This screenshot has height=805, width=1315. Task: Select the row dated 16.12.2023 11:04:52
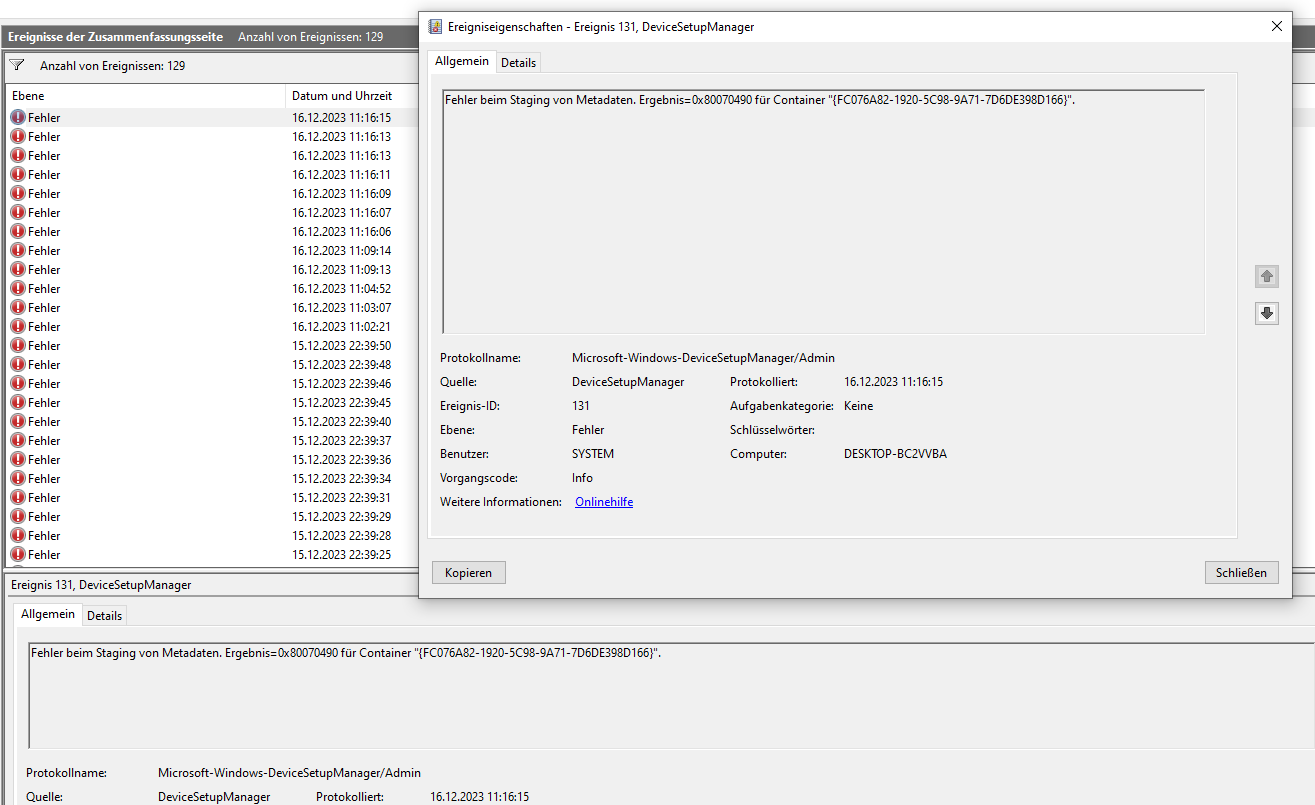(x=212, y=288)
